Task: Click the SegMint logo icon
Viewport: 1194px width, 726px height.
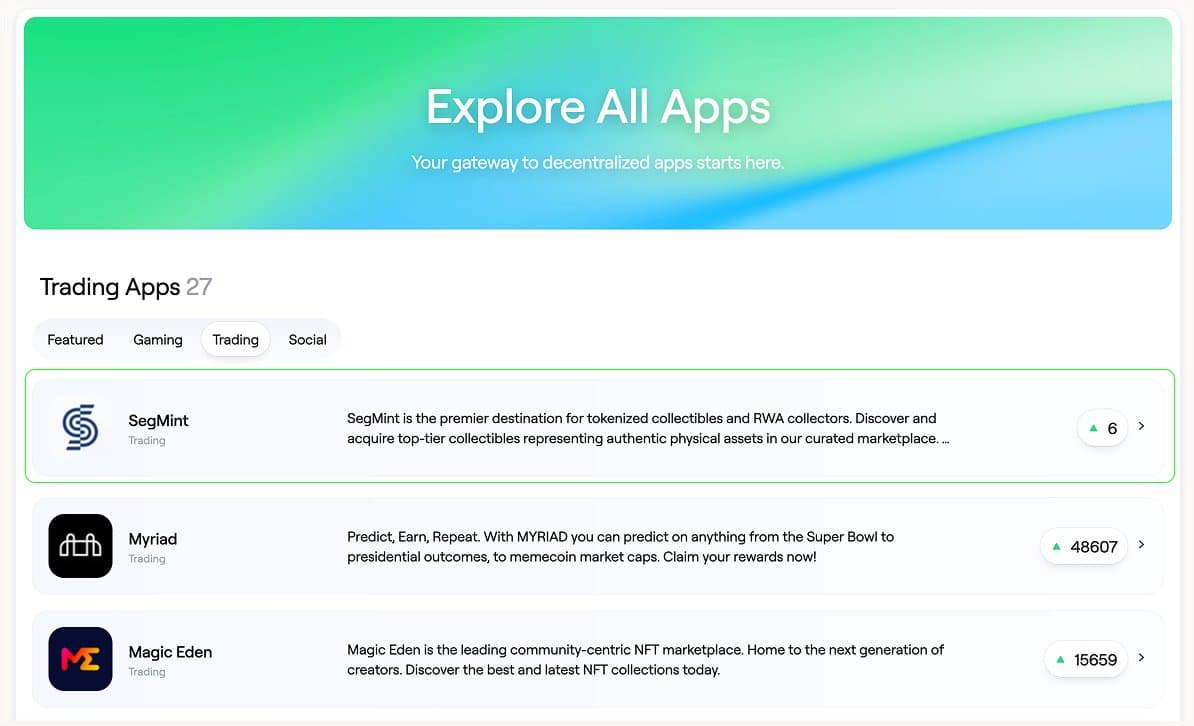Action: 80,428
